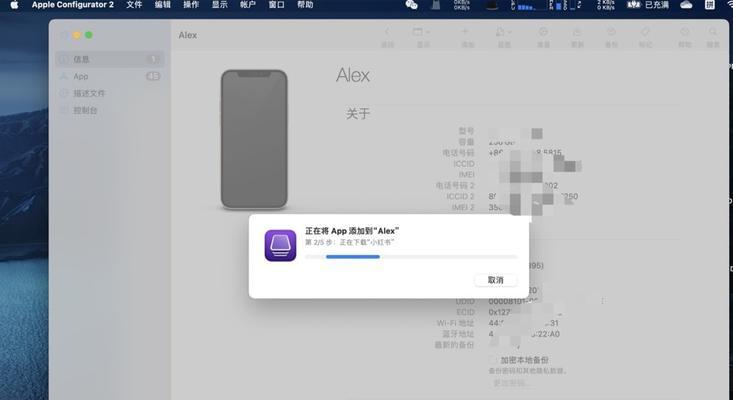Click the Prepare (准备) toolbar icon

(x=543, y=33)
